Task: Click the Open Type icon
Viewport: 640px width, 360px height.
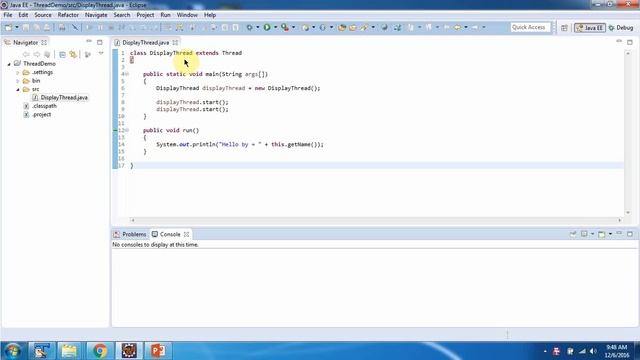Action: [x=342, y=27]
